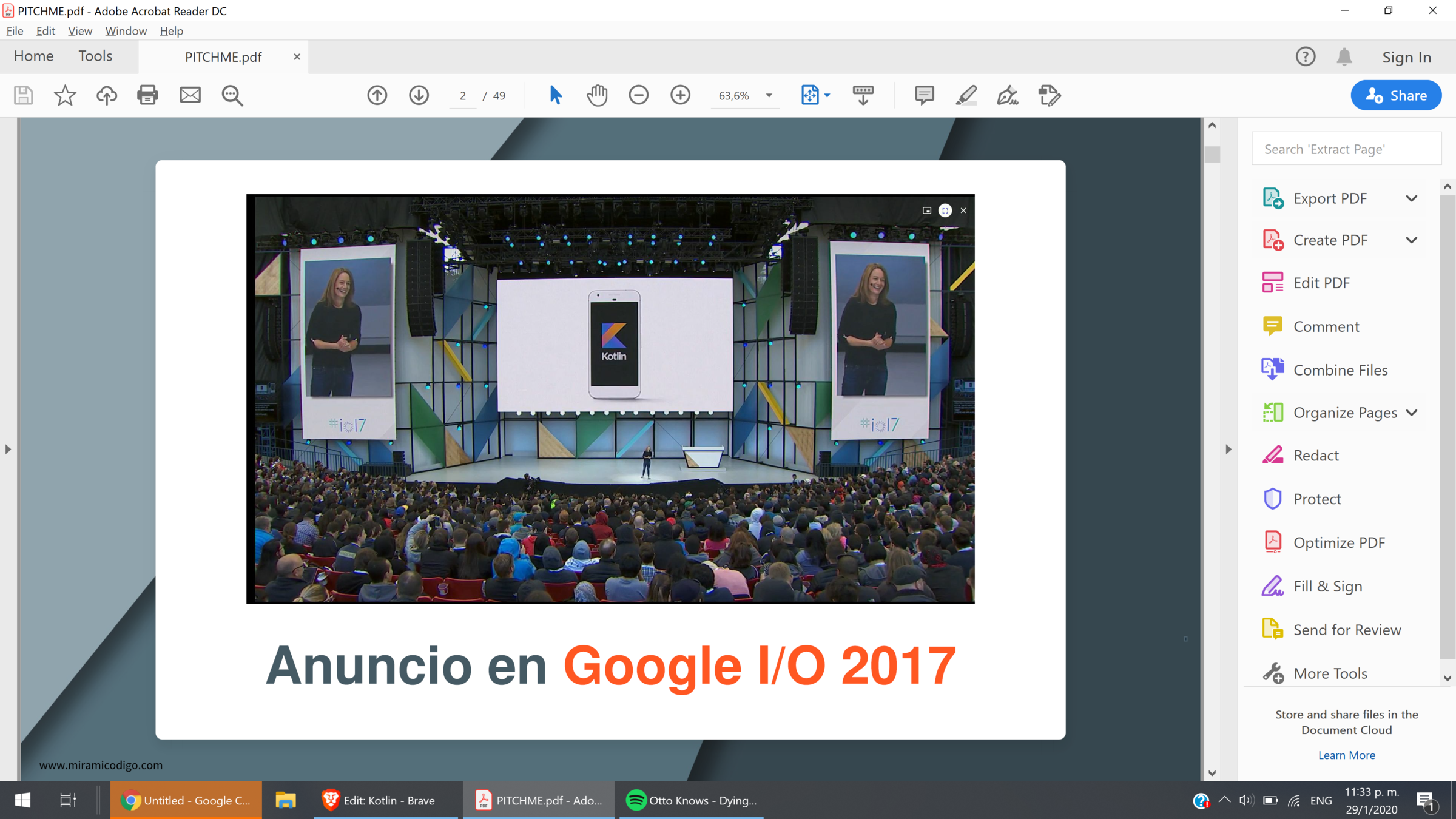Screen dimensions: 1456x819
Task: Open the zoom percentage dropdown
Action: (769, 96)
